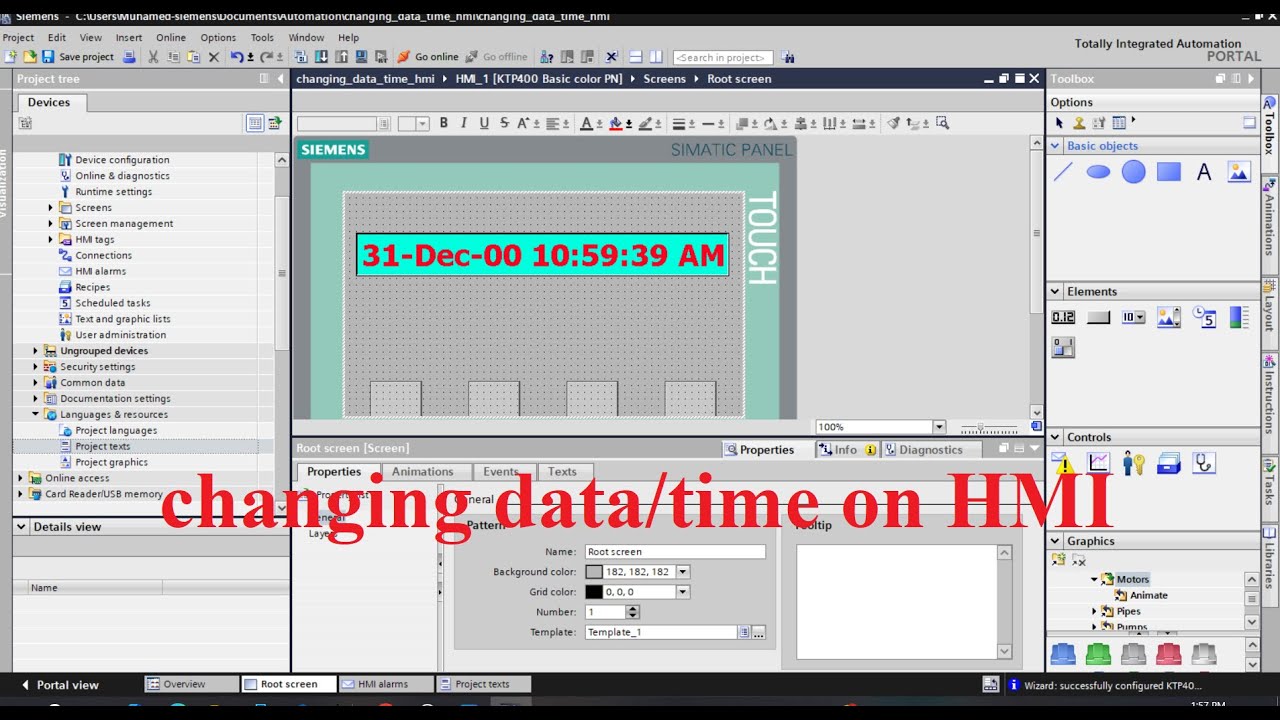Toggle the Toolbox side tab
This screenshot has height=720, width=1280.
[x=1270, y=125]
